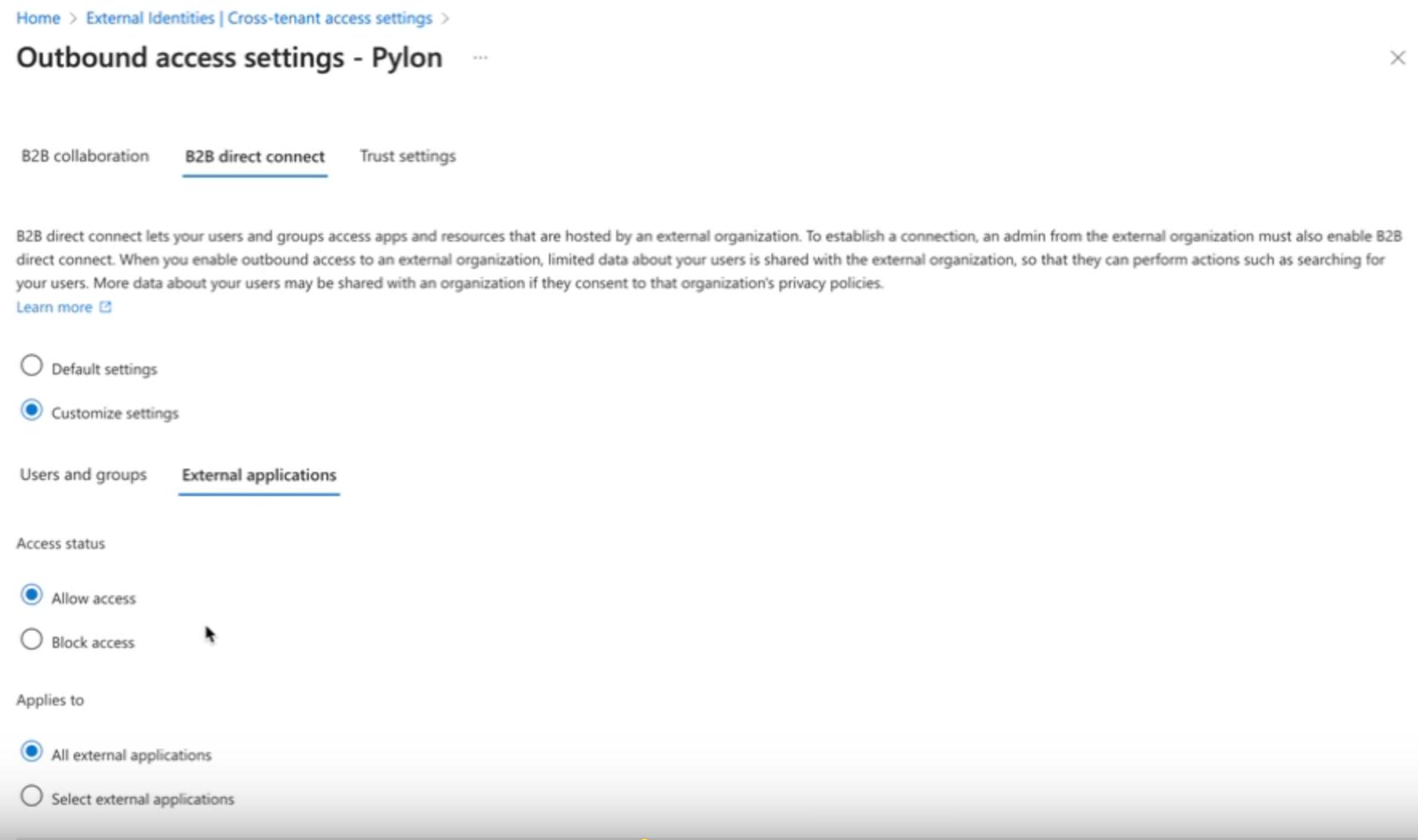Open the Learn more link
This screenshot has width=1418, height=840.
click(x=54, y=307)
